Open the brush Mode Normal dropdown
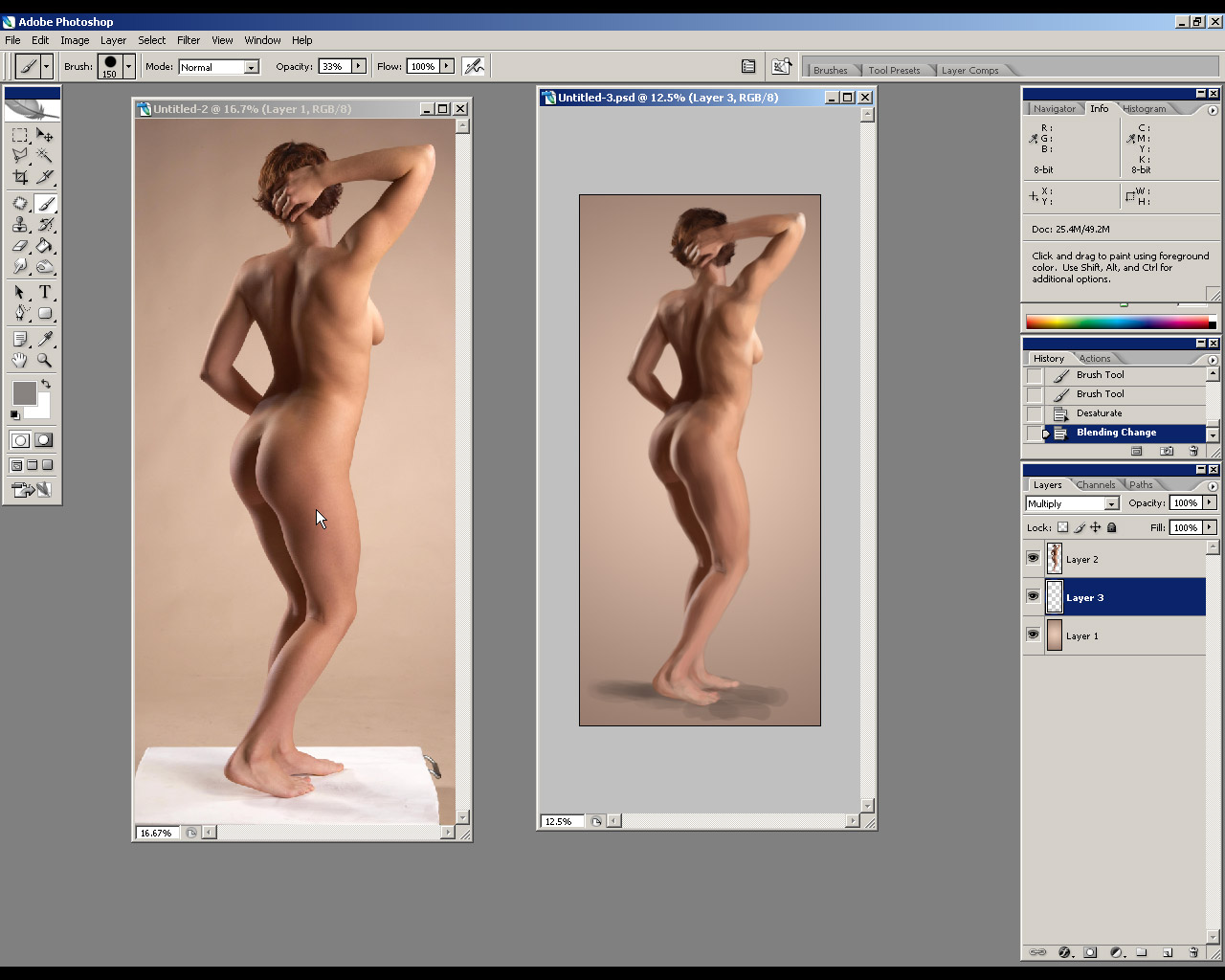 (x=251, y=67)
